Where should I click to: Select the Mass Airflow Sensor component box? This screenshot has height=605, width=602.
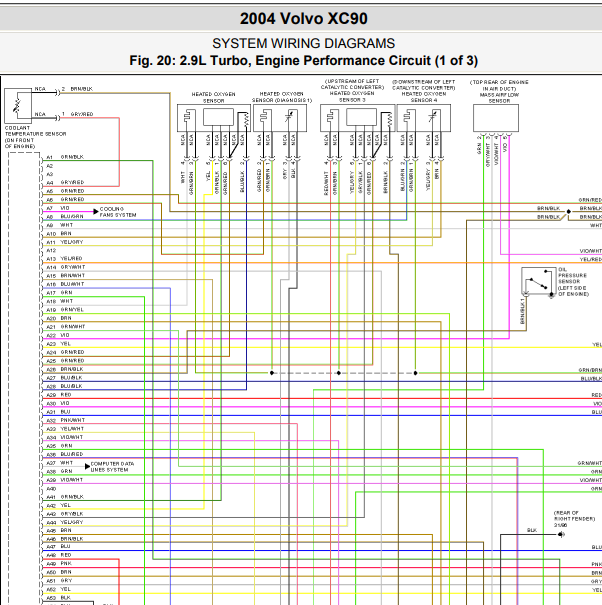[x=496, y=118]
